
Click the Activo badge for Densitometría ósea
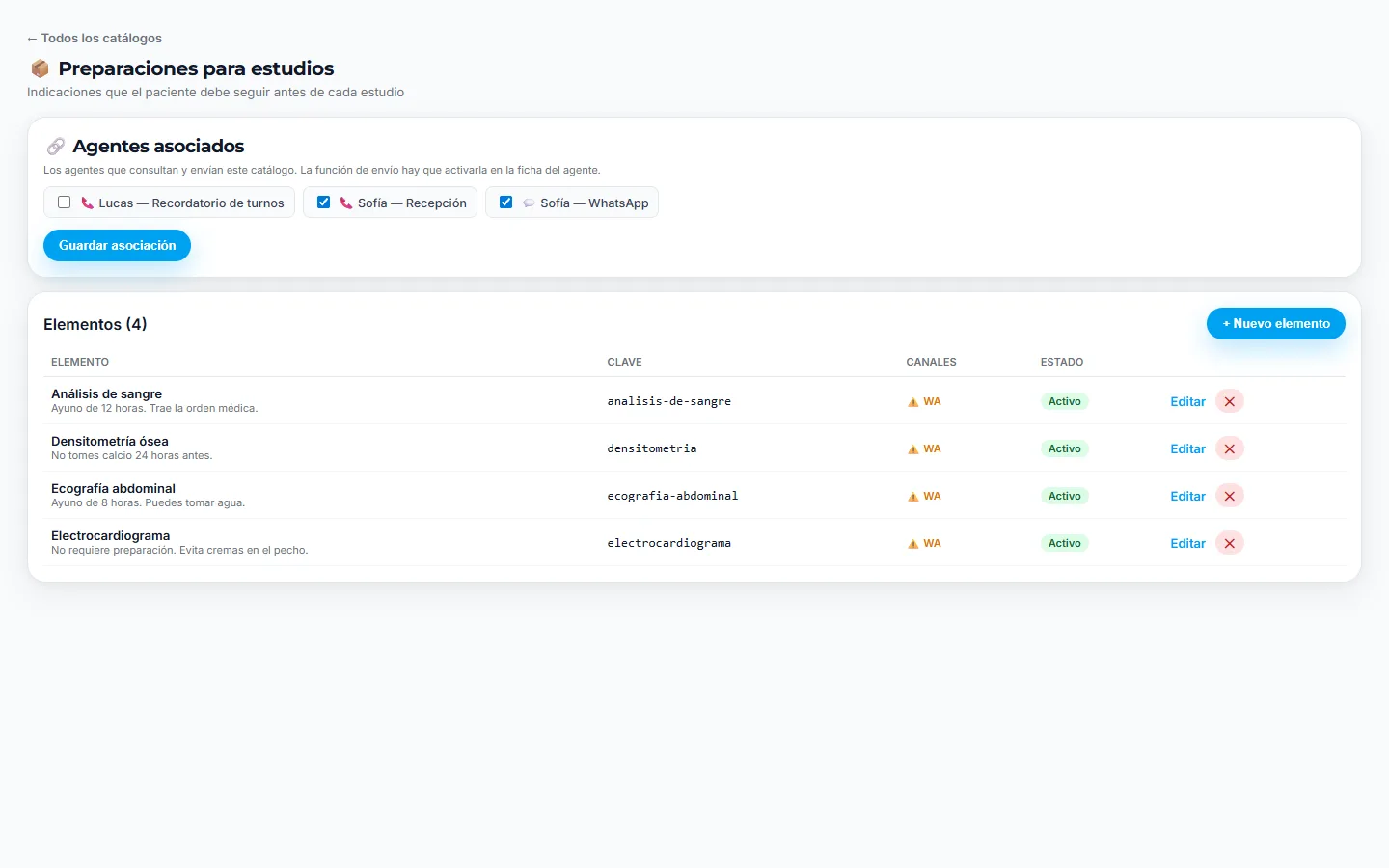[x=1065, y=448]
